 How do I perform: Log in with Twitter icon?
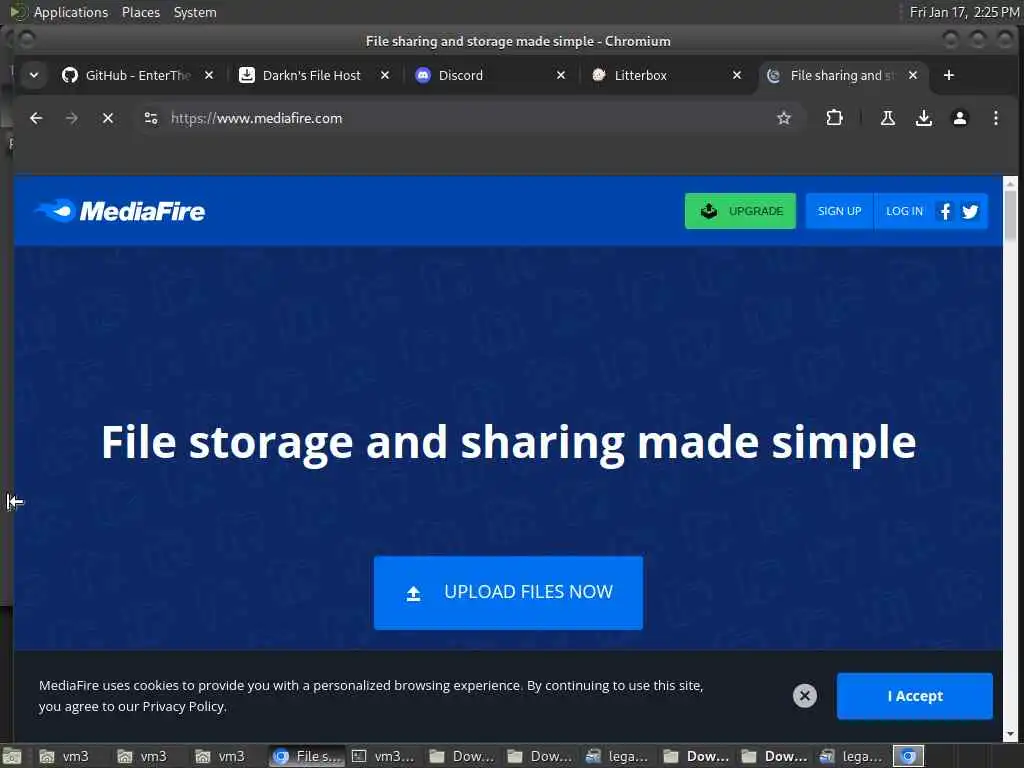click(970, 211)
